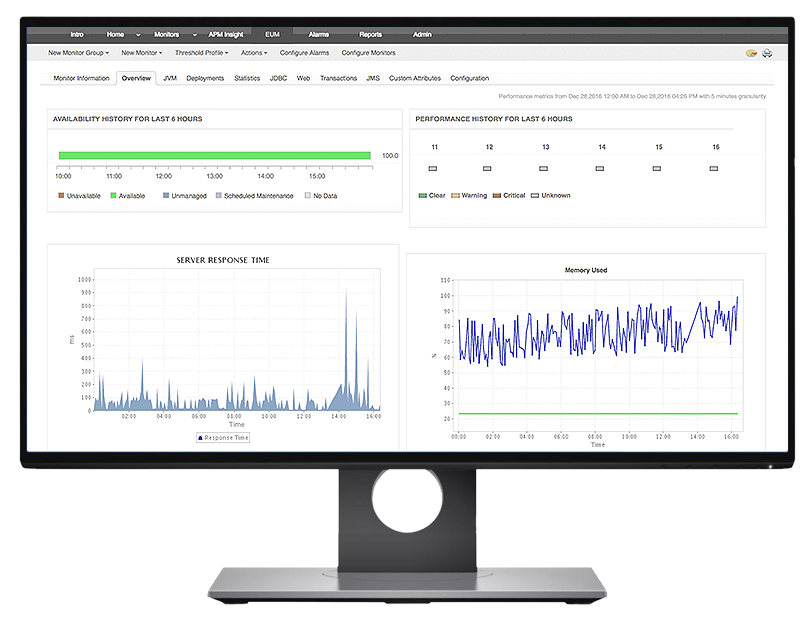The height and width of the screenshot is (620, 800).
Task: Click the Clear status legend icon
Action: 423,196
